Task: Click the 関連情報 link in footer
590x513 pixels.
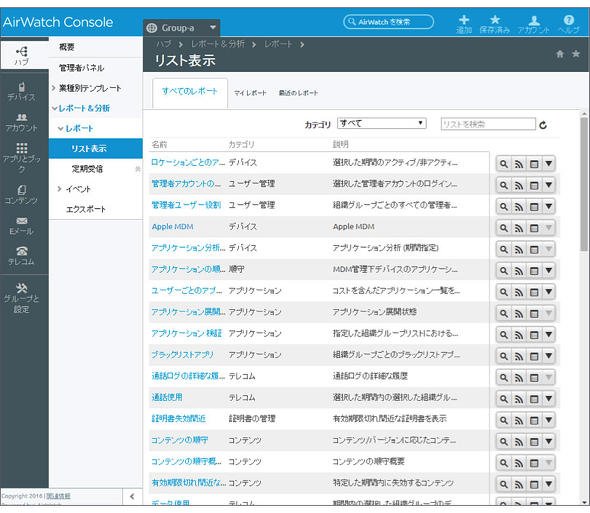Action: [x=58, y=496]
